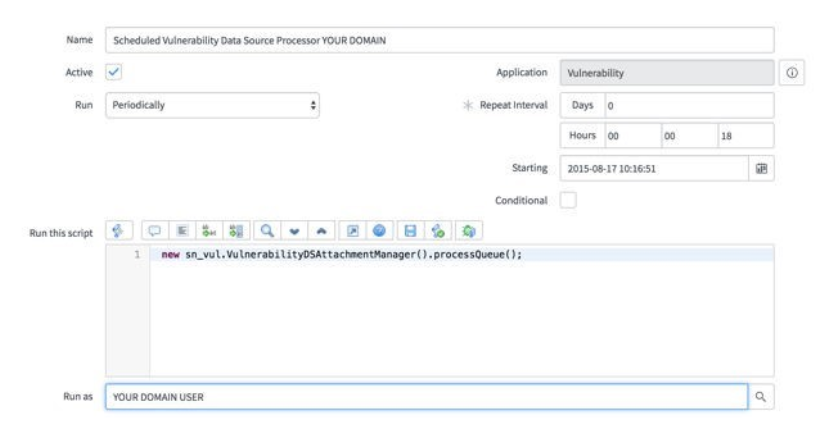Click the replace all icon in script toolbar
This screenshot has height=443, width=821.
[236, 231]
